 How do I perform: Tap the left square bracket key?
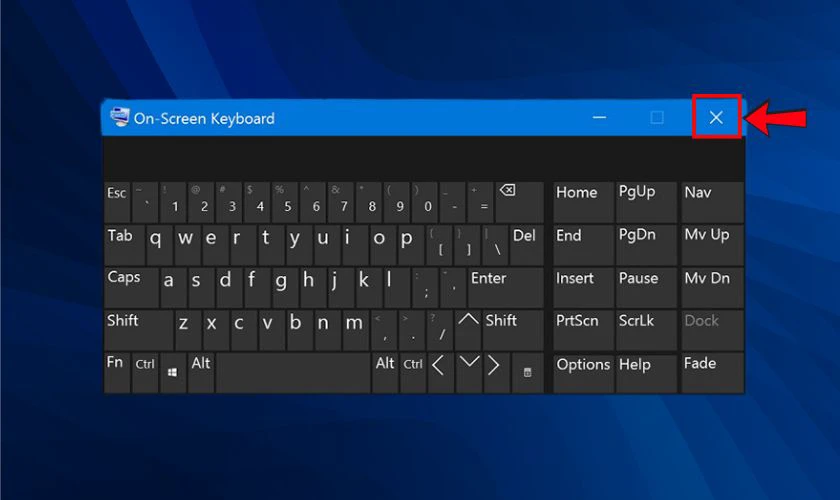point(438,245)
